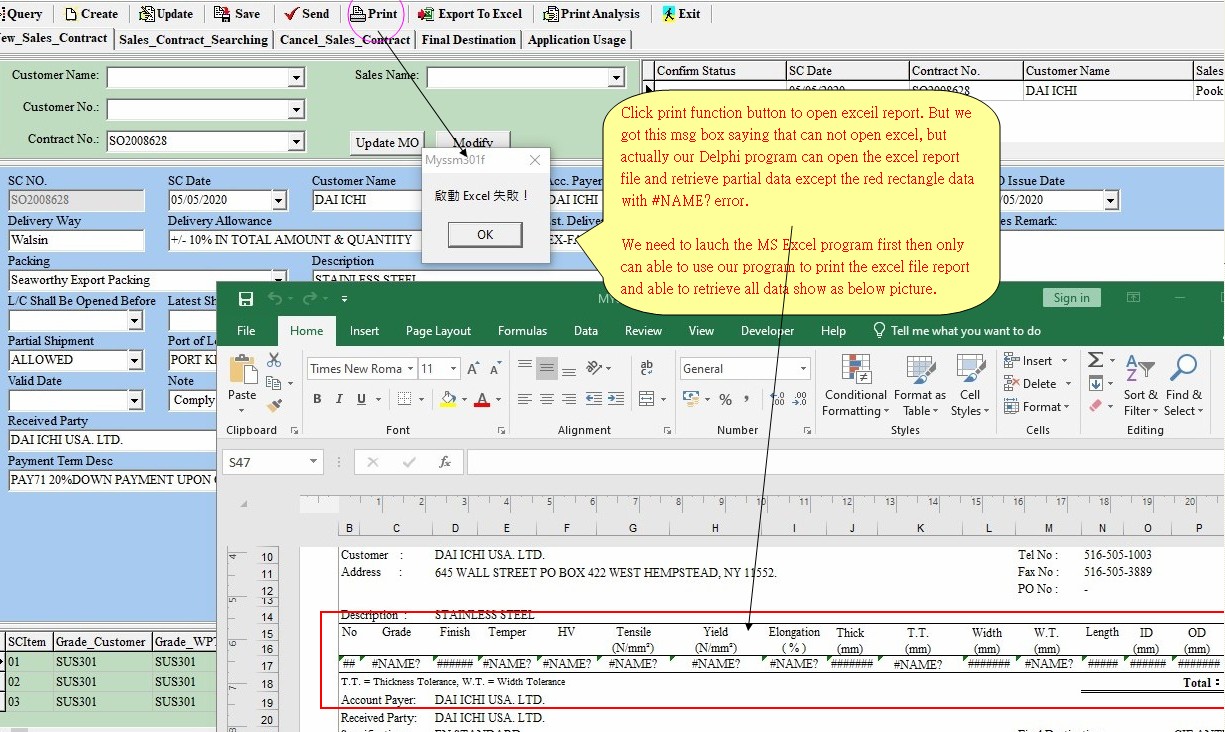
Task: Switch to the Developer ribbon tab
Action: [x=767, y=331]
